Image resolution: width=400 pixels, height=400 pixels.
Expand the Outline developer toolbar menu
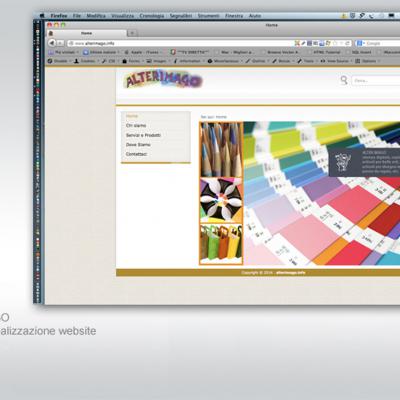[256, 61]
